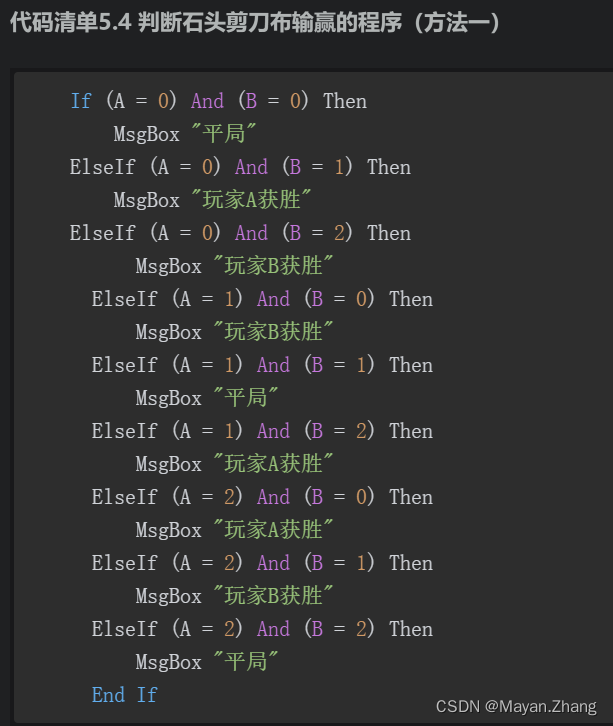
Task: Click MsgBox "玩家B获胜" under ElseIf (A = 0) And (B = 2)
Action: [234, 266]
